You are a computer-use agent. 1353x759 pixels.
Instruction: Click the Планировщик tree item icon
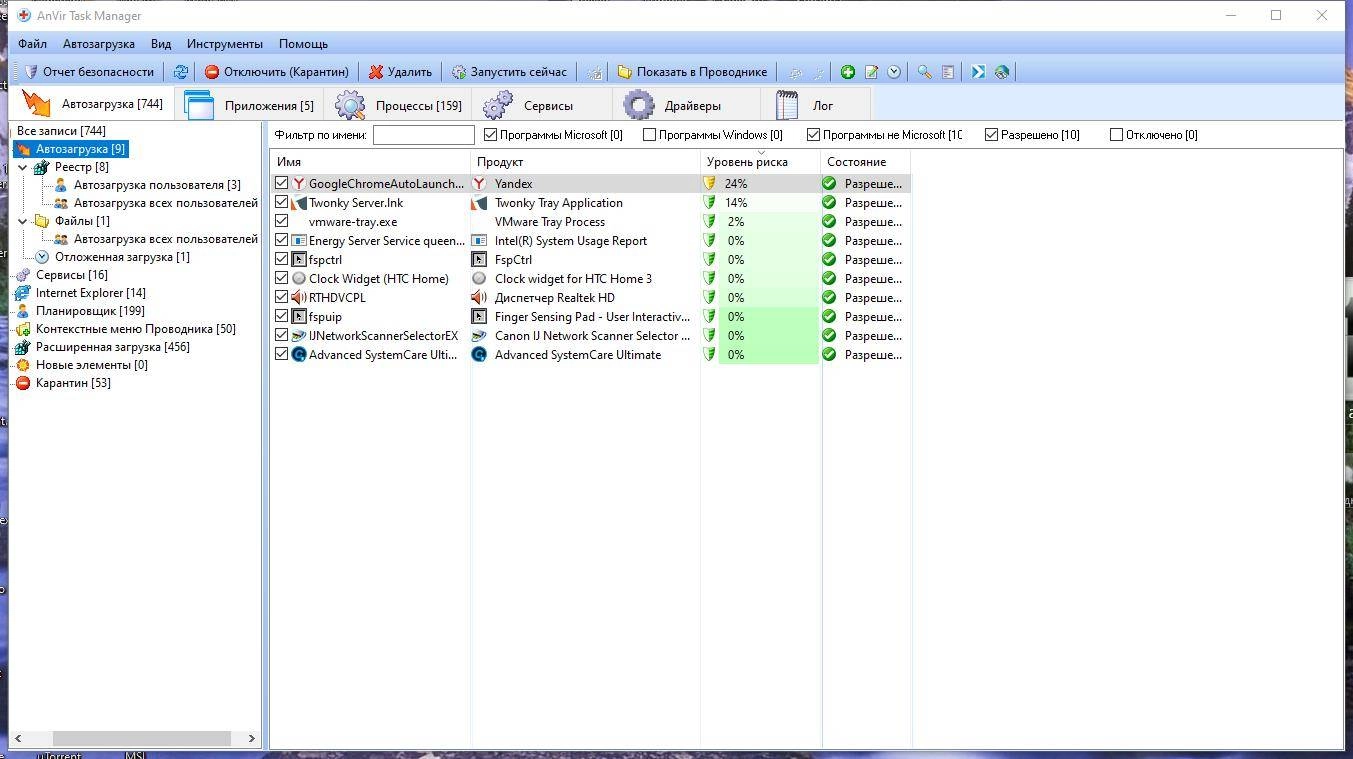click(x=23, y=311)
